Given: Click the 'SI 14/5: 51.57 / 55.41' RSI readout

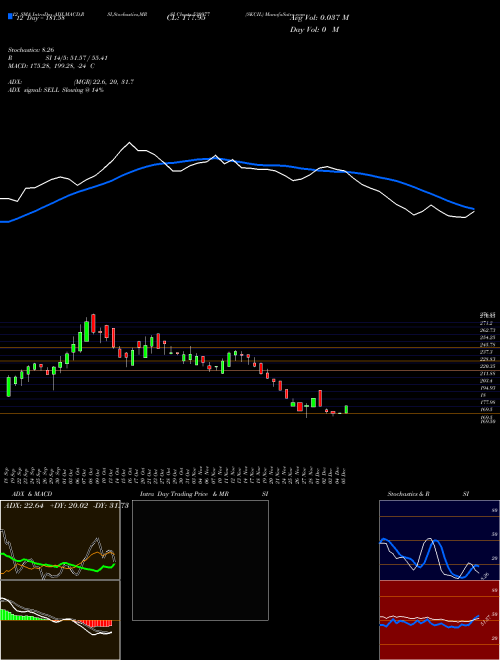Looking at the screenshot, I should click(x=77, y=58).
